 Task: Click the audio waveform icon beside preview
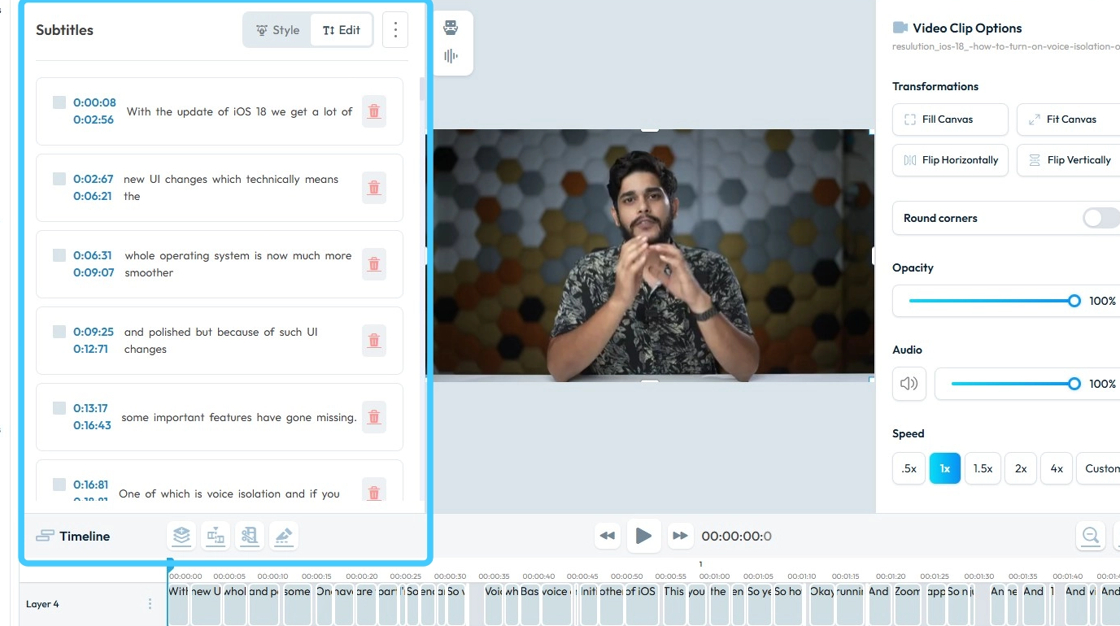point(451,56)
